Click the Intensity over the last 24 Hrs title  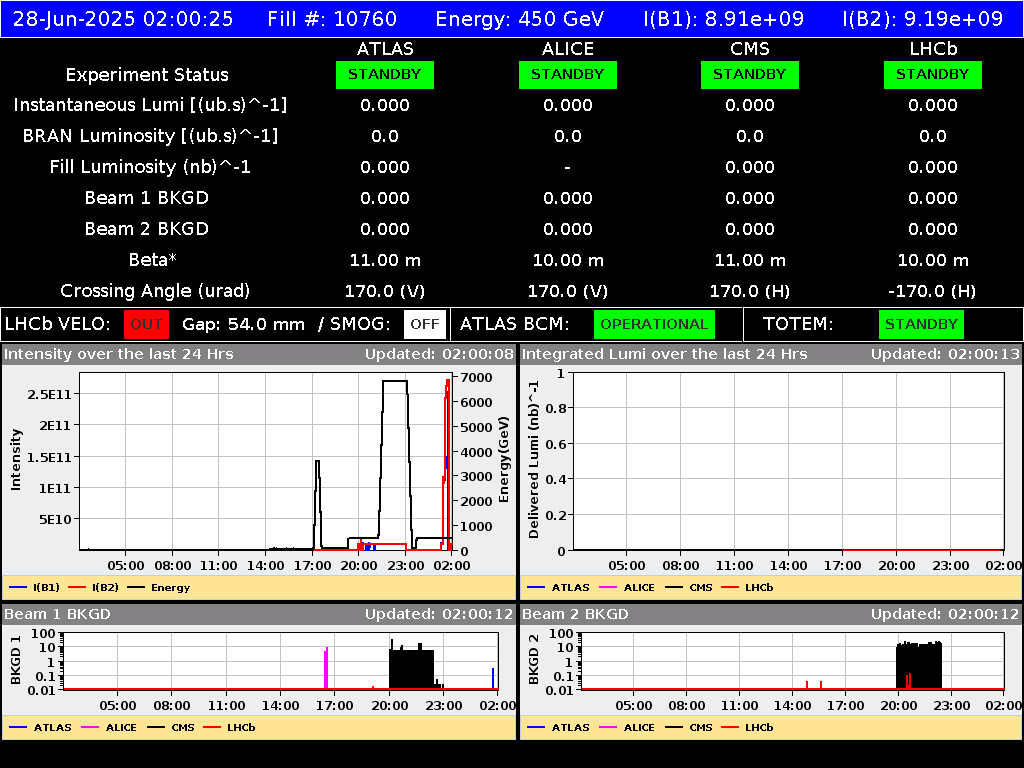[x=119, y=355]
